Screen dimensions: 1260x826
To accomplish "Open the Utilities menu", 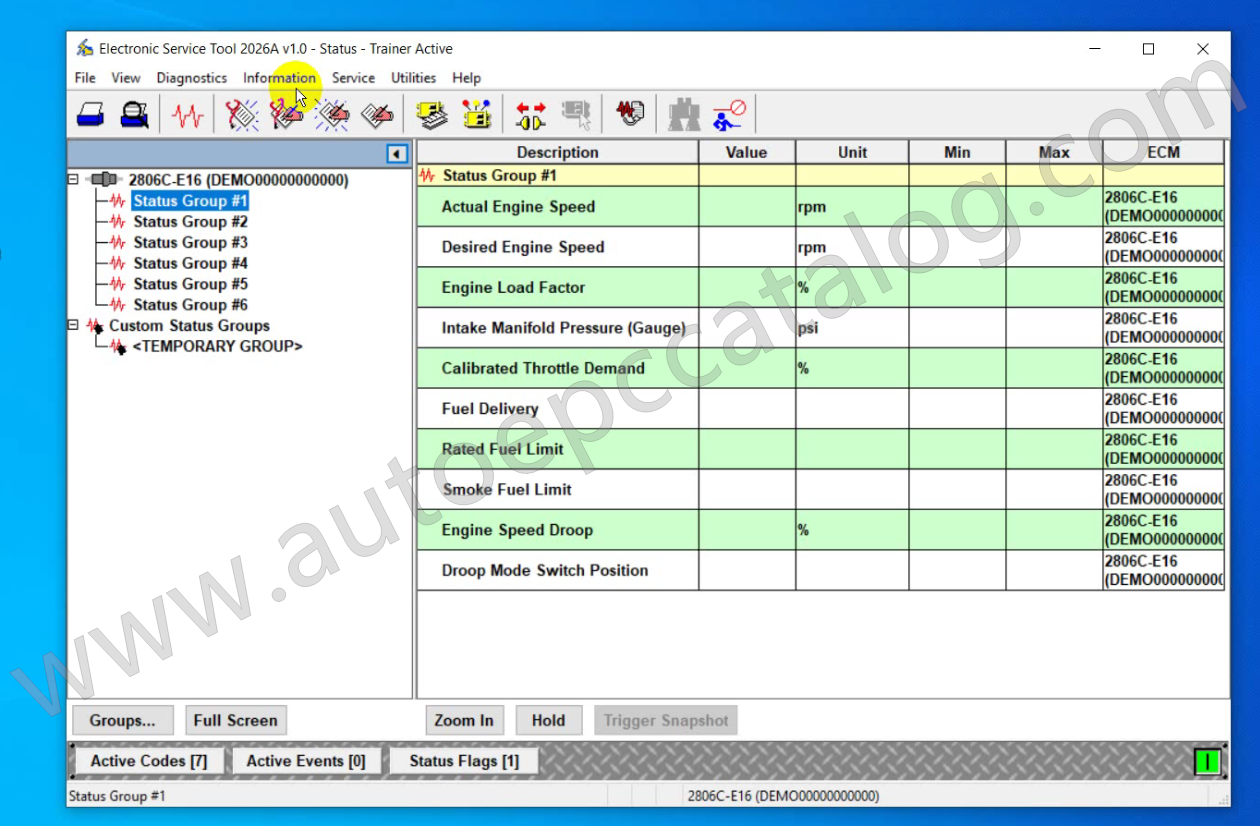I will (x=413, y=78).
